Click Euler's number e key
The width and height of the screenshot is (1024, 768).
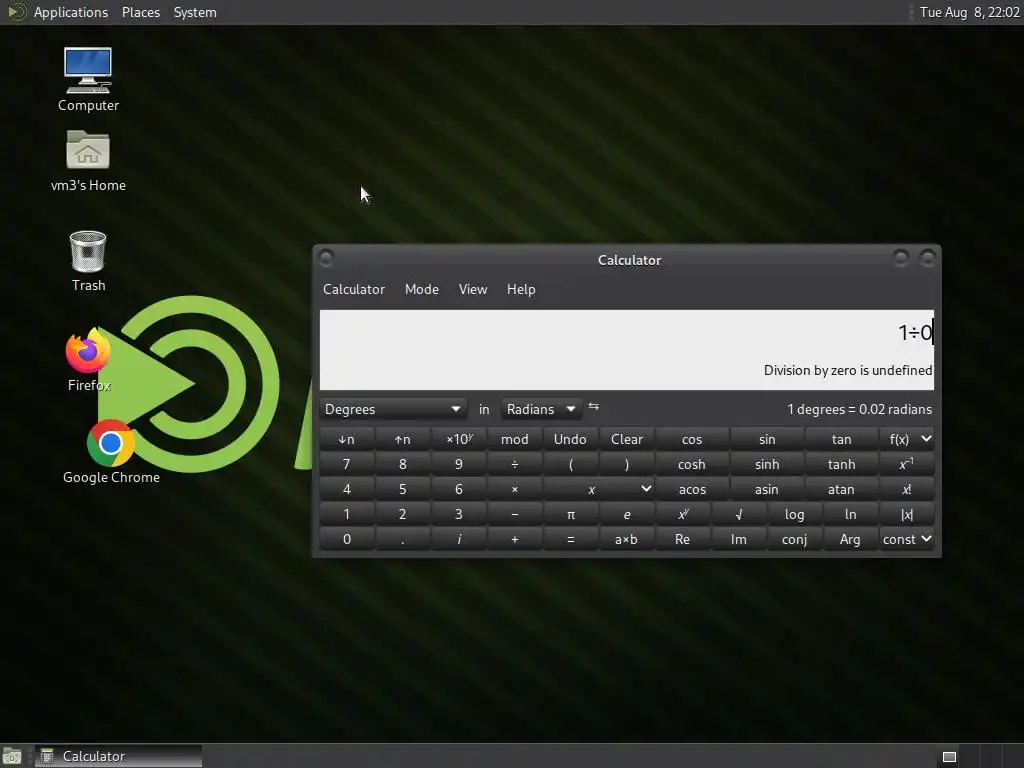point(627,515)
